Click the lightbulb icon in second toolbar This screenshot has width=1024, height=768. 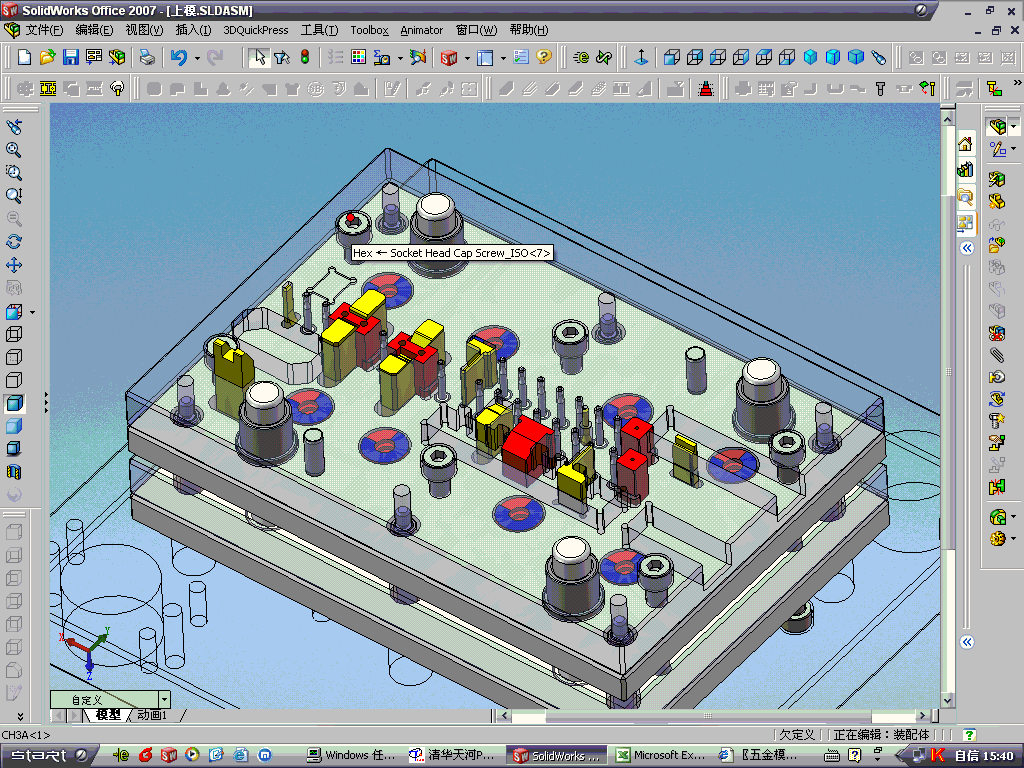[118, 88]
